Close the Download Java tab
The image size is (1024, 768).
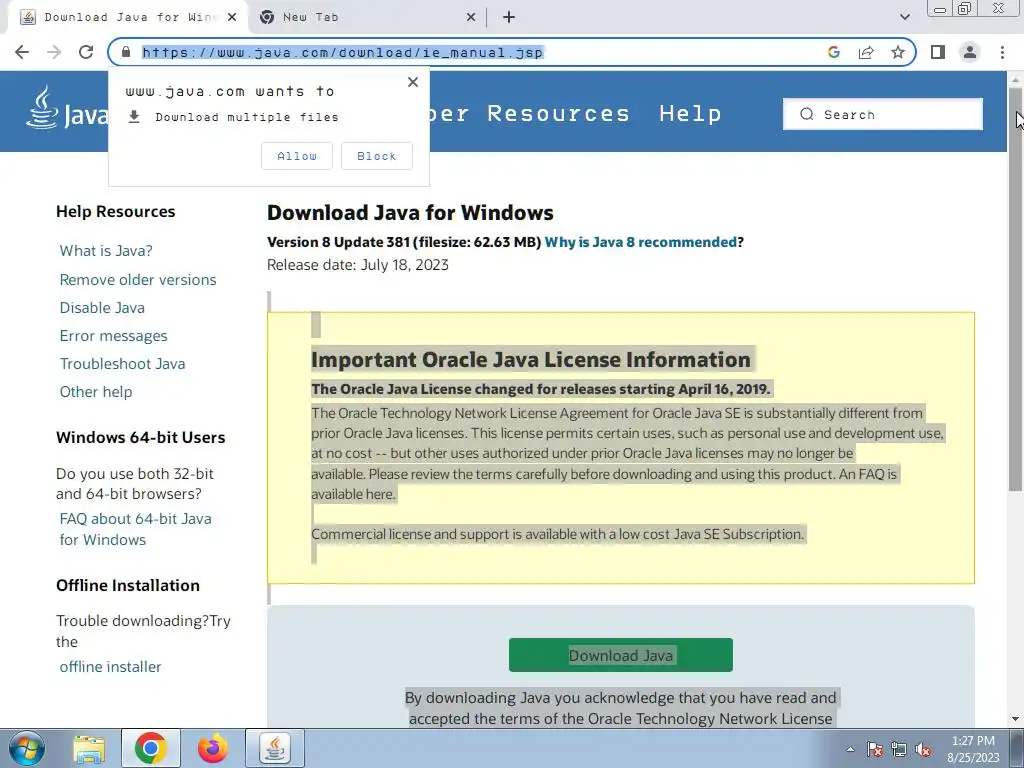(x=232, y=17)
